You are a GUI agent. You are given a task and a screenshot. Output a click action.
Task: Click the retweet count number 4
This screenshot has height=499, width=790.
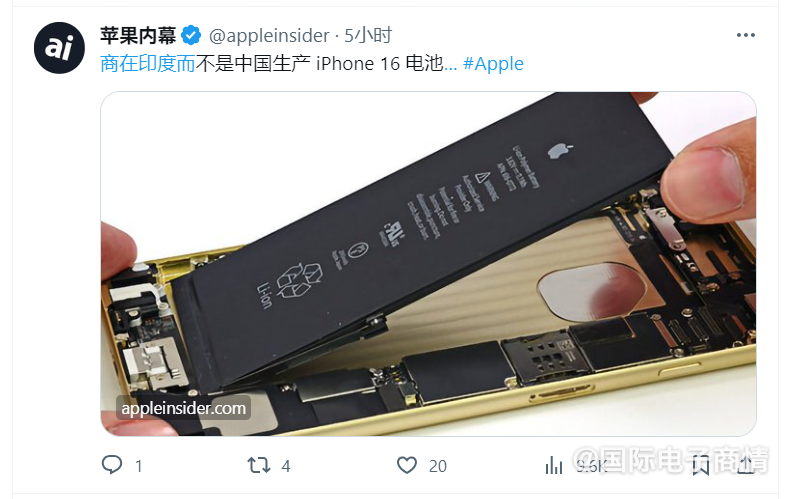coord(286,466)
